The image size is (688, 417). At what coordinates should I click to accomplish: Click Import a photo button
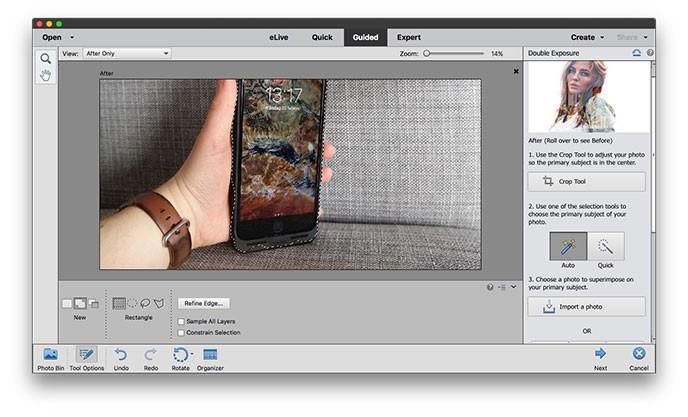[586, 307]
